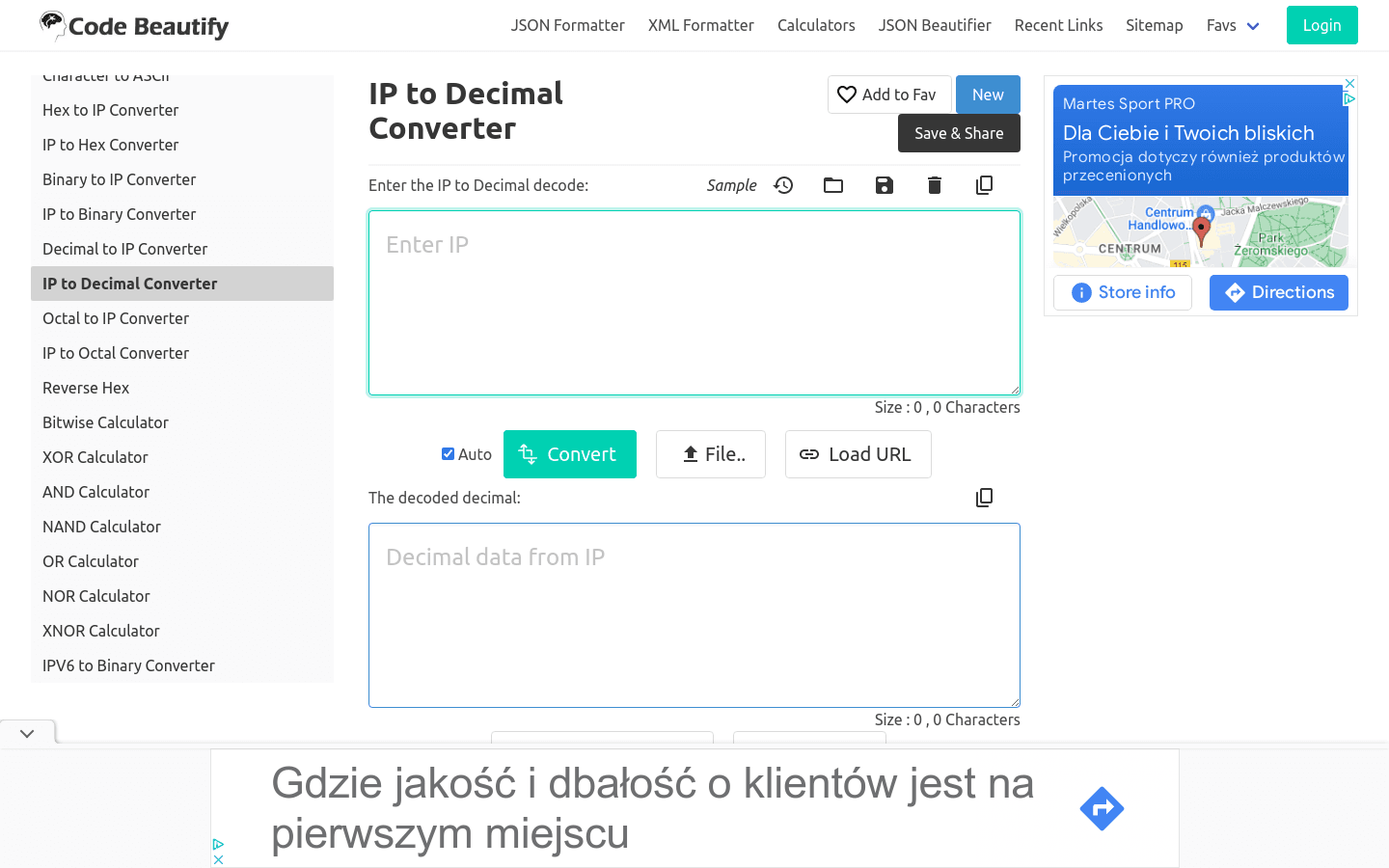Open file using the folder icon
Viewport: 1389px width, 868px height.
click(833, 185)
